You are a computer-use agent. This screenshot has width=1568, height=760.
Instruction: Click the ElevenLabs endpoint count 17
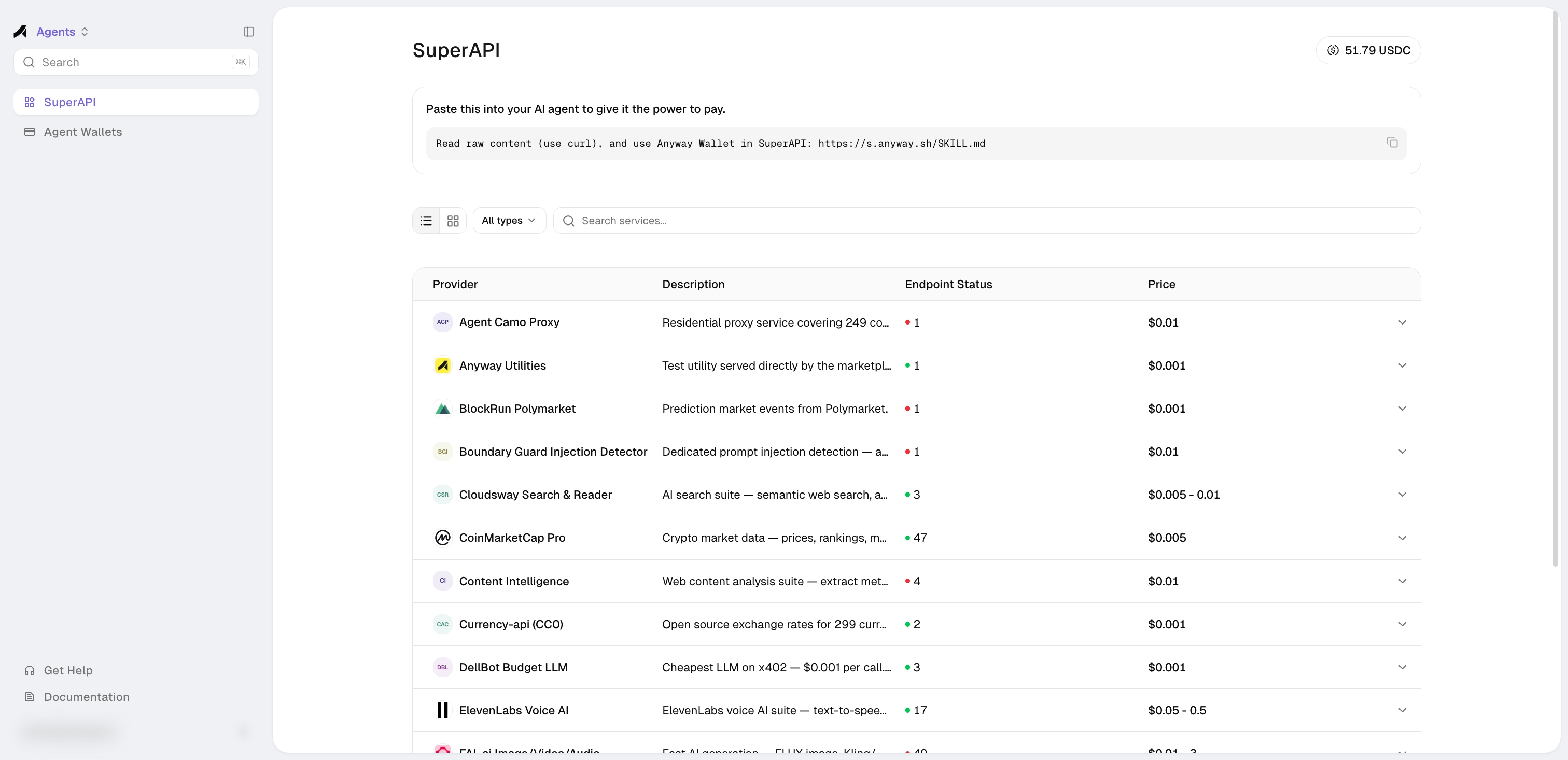pos(916,710)
